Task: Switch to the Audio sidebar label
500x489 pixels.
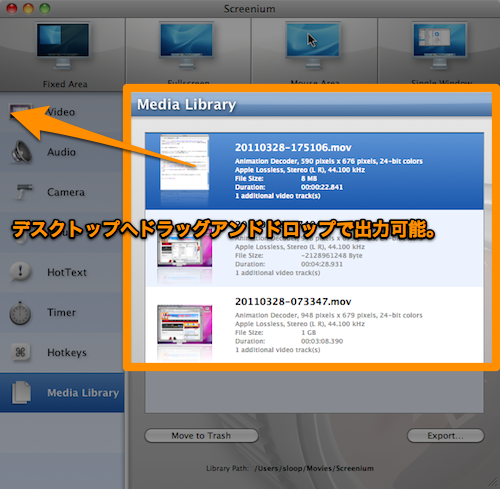Action: click(x=61, y=152)
